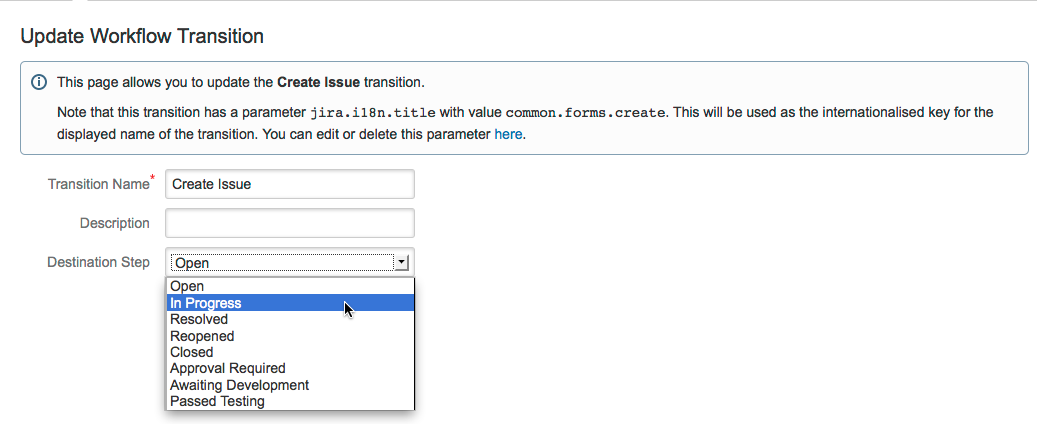
Task: Pick 'Passed Testing' as destination step
Action: coord(217,401)
